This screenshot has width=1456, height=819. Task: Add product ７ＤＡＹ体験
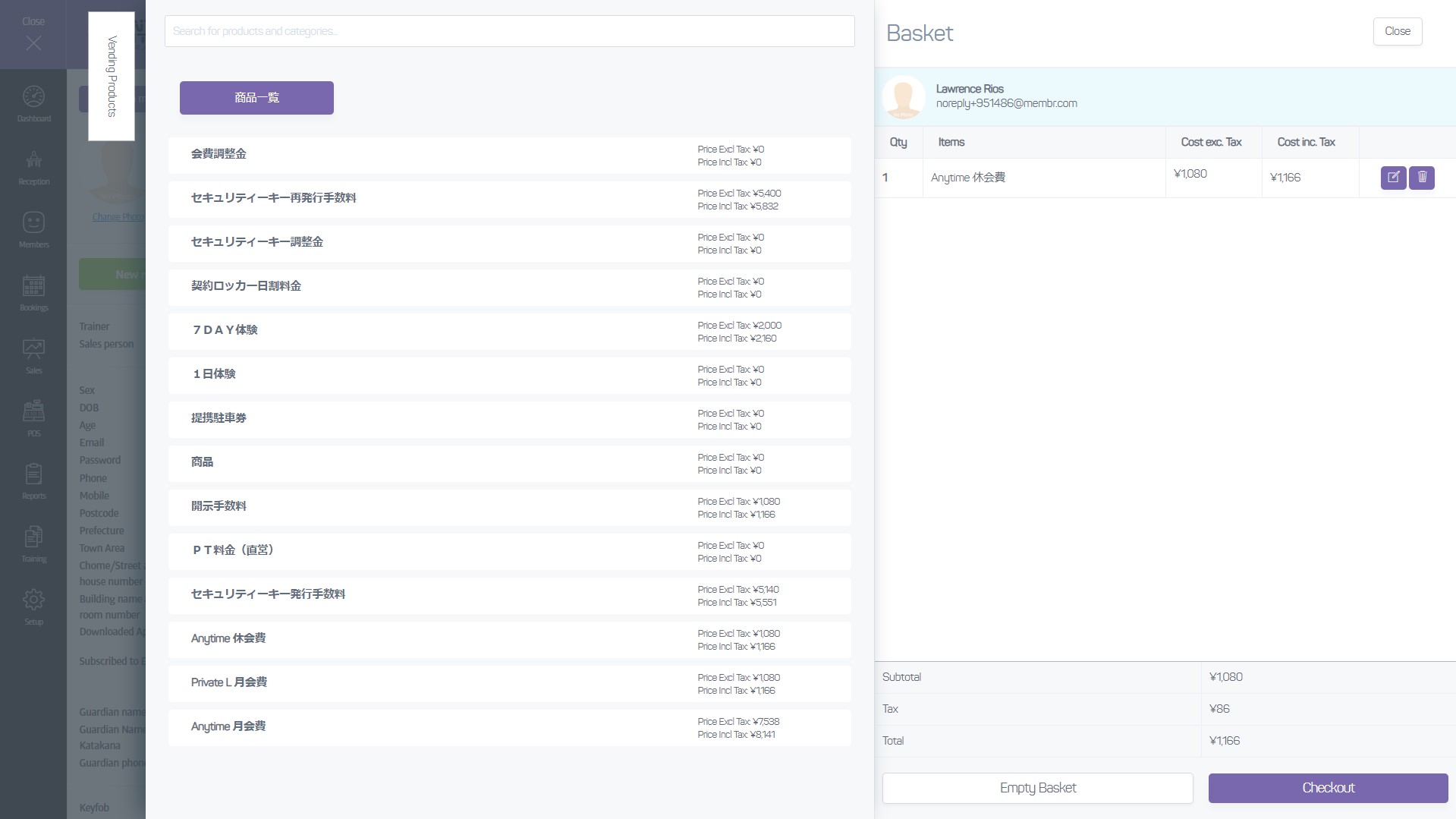pos(510,332)
